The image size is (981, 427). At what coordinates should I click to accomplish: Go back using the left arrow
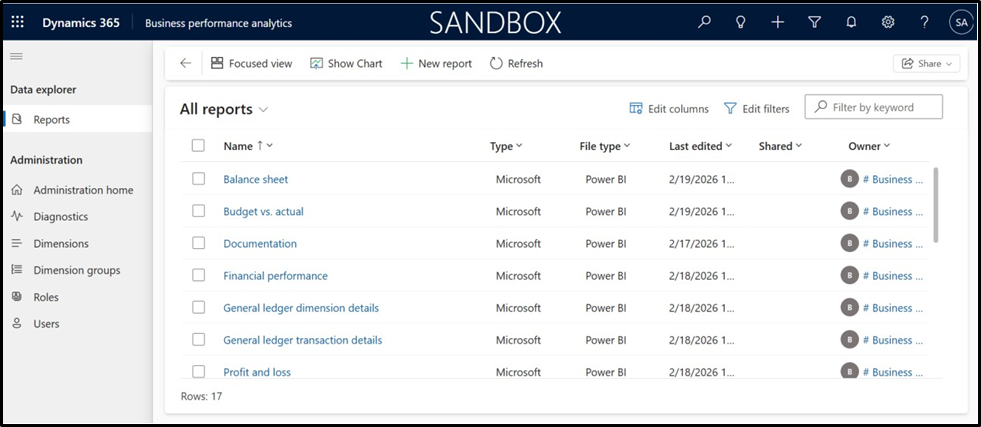coord(185,63)
